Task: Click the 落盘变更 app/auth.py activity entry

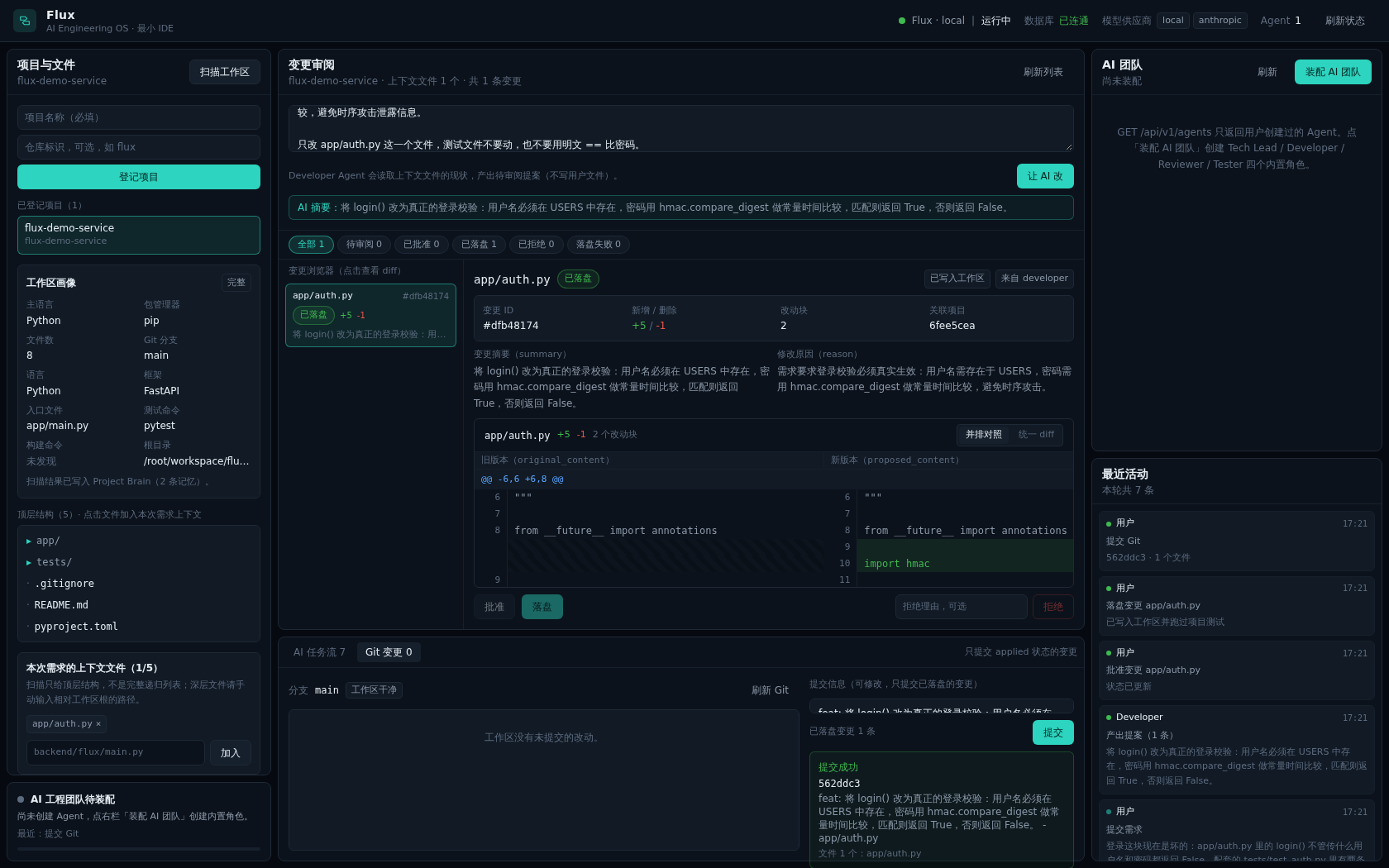Action: [x=1237, y=606]
